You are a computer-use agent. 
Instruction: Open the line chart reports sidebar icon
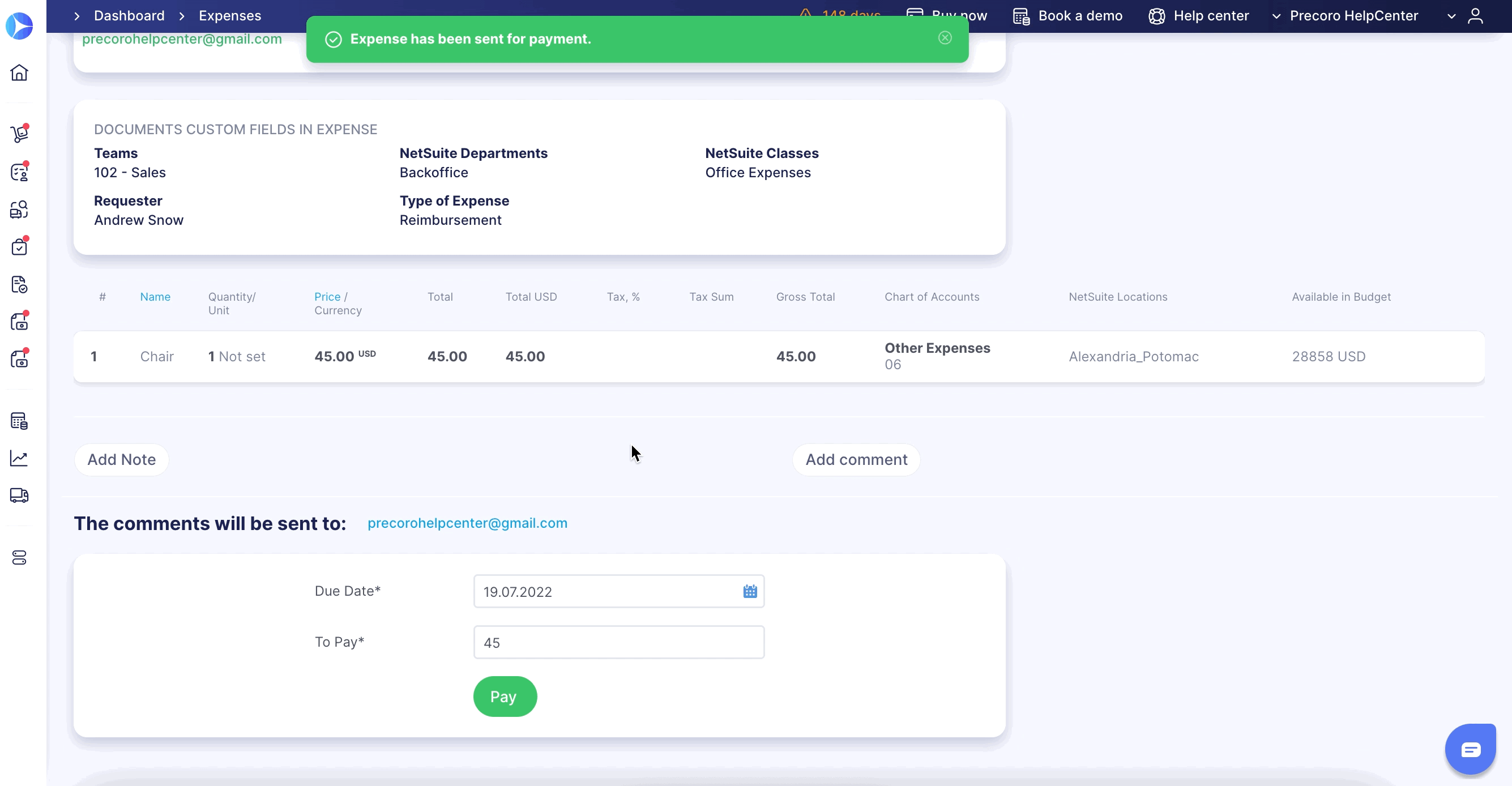pos(19,459)
